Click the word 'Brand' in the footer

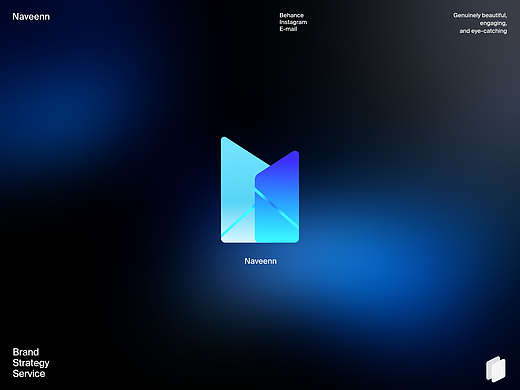click(x=26, y=352)
